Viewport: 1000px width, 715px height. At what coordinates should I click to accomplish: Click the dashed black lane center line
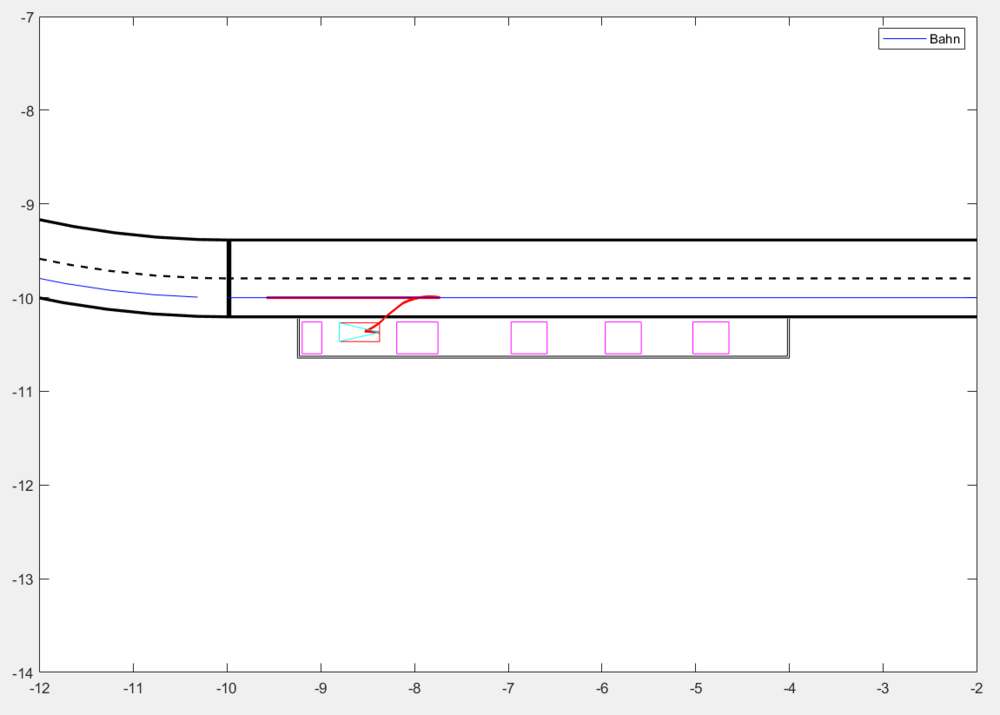[x=600, y=278]
